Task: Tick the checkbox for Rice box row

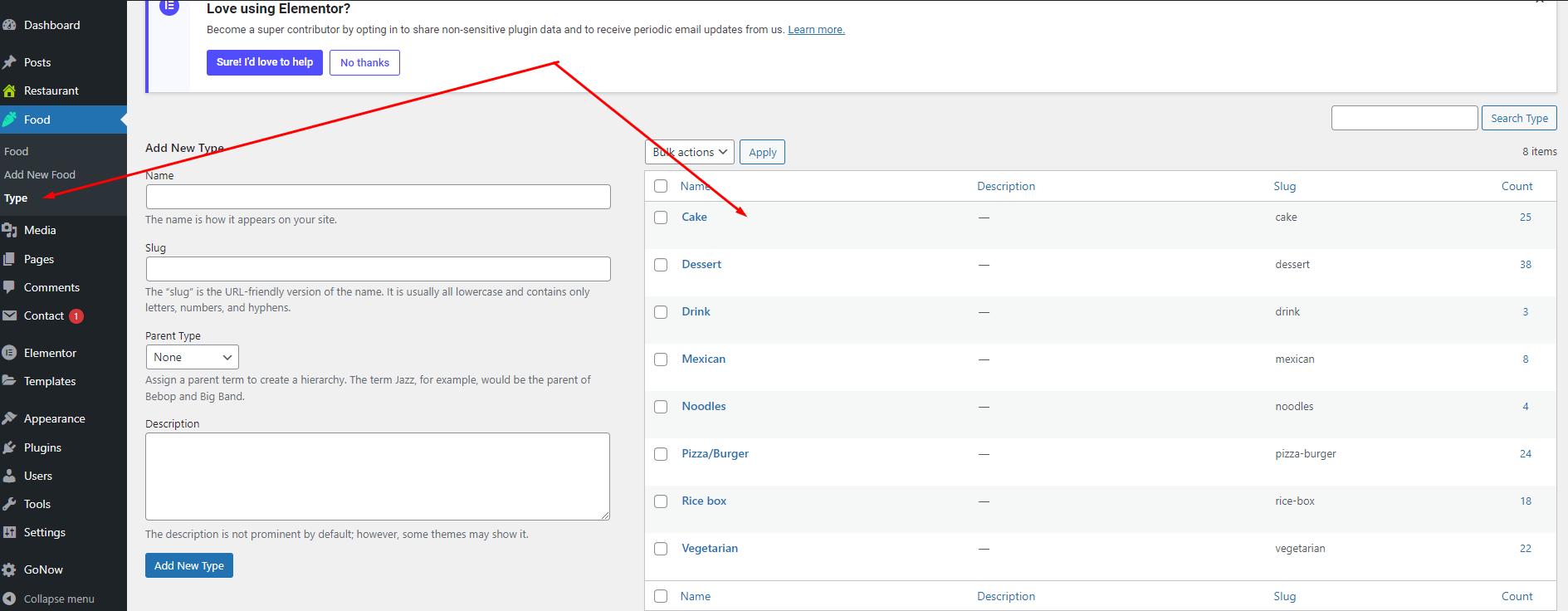Action: point(661,501)
